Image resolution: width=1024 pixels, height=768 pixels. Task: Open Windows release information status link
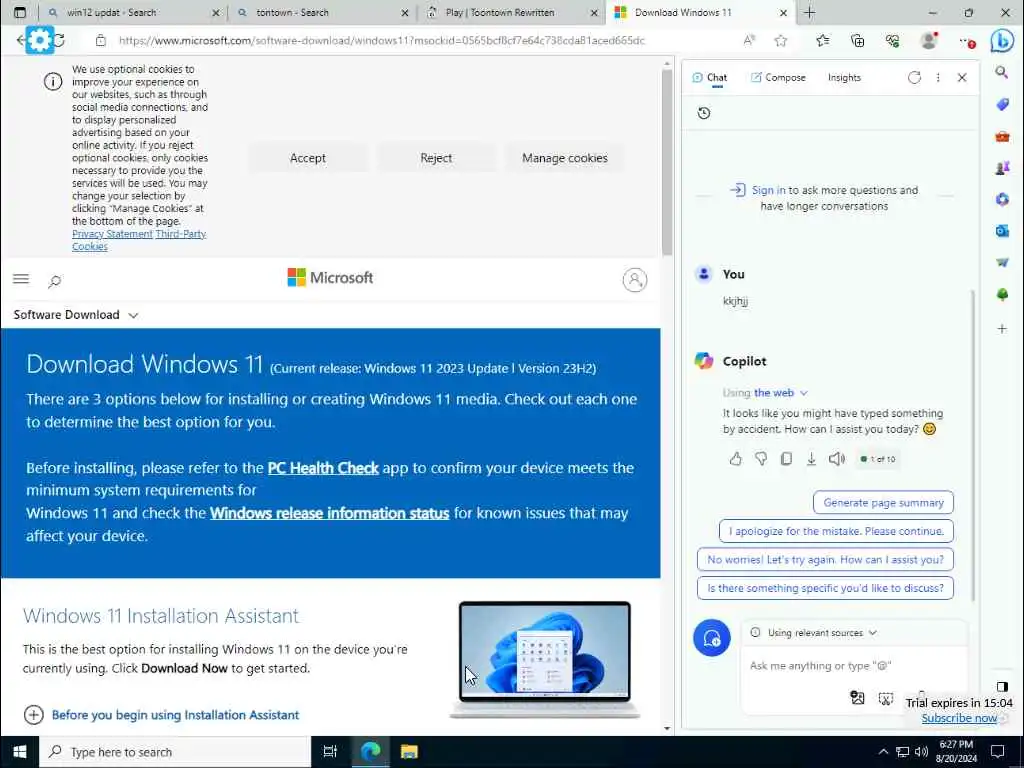(x=330, y=513)
